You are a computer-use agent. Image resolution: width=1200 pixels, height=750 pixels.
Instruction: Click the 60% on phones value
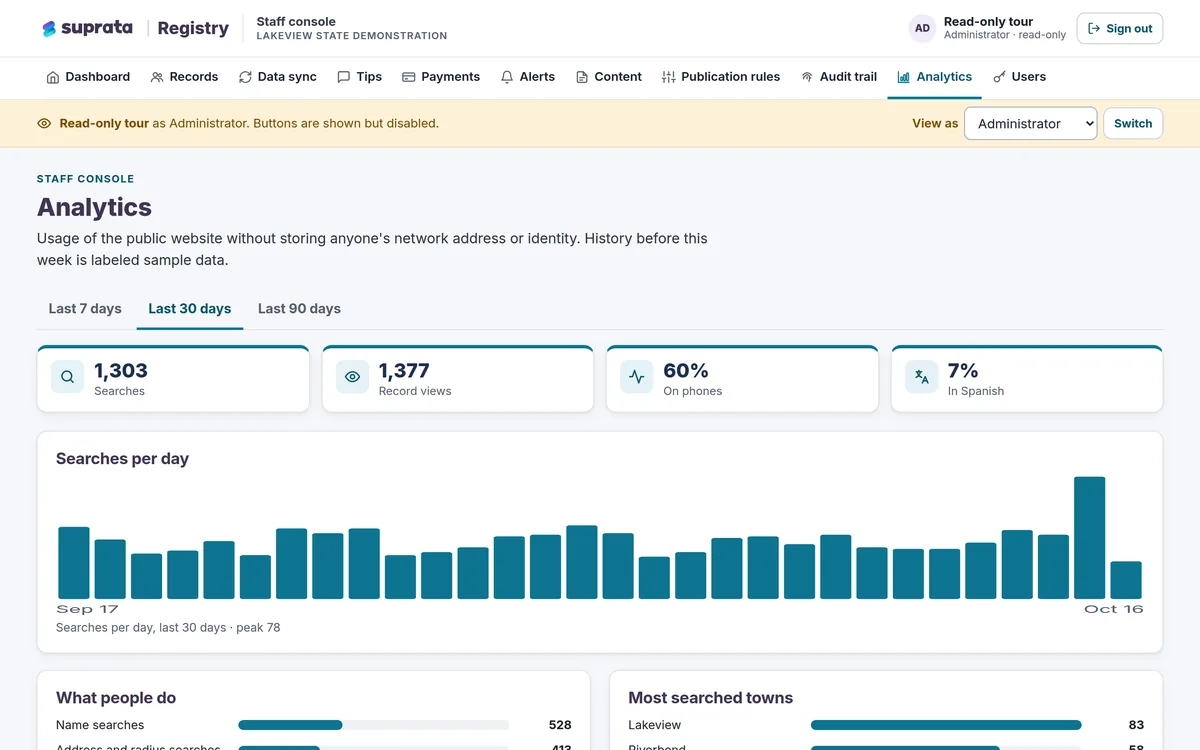[686, 370]
